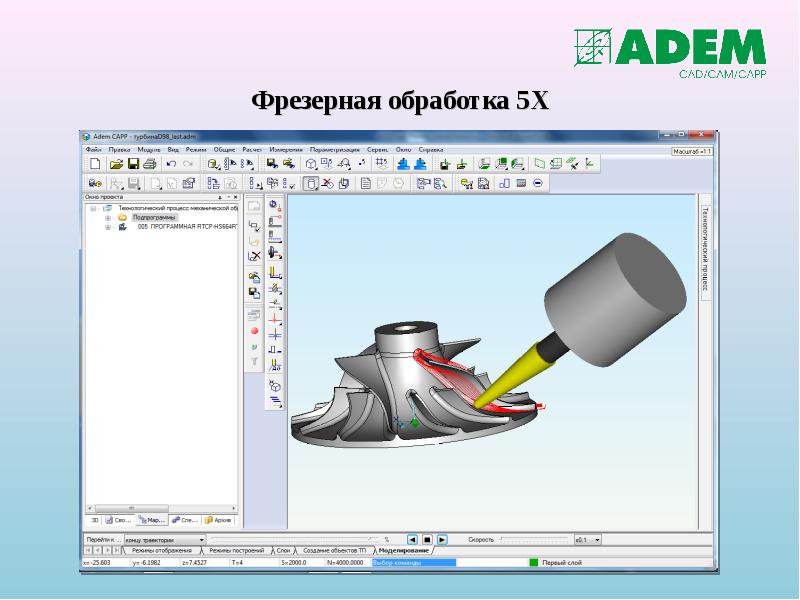This screenshot has width=800, height=600.
Task: Open the Файл menu
Action: point(94,149)
